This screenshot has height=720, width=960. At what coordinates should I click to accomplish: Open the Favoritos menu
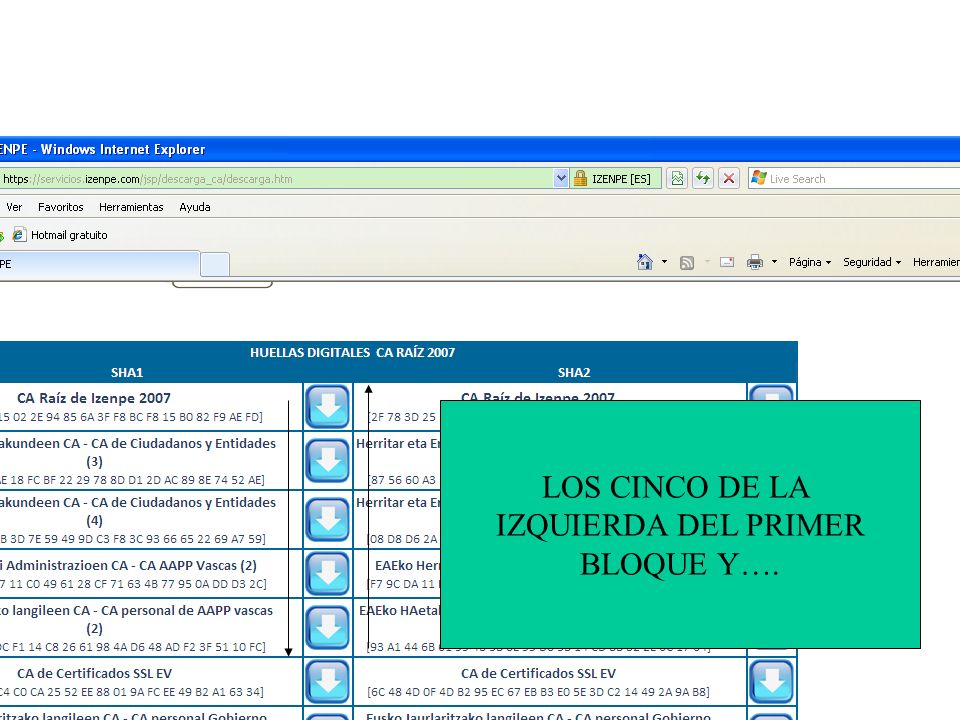click(x=61, y=207)
